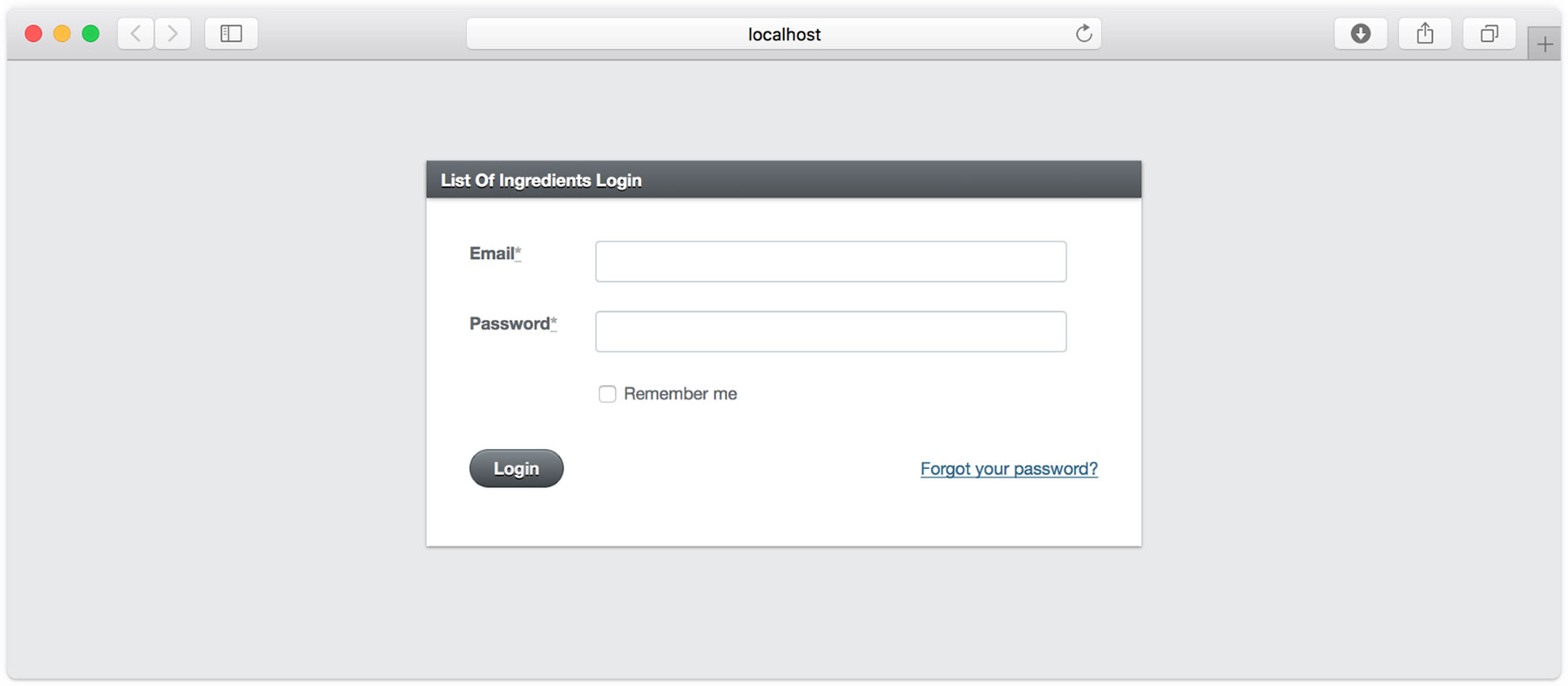Screen dimensions: 1568x686
Task: Click the Password input field
Action: point(830,331)
